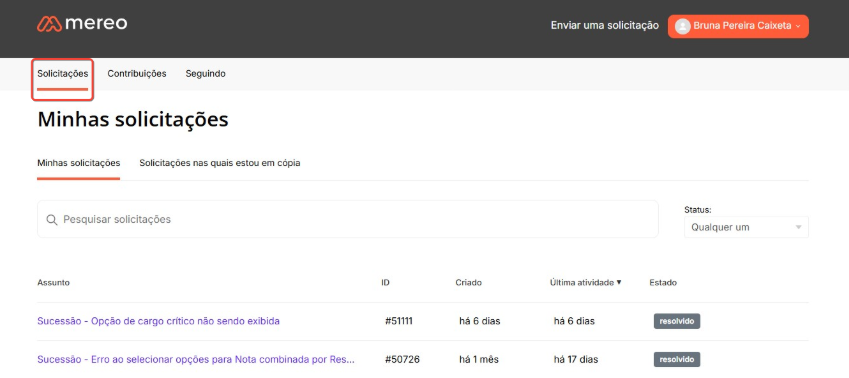Open request Sucessão - Opção de cargo crítico
This screenshot has height=378, width=849.
coord(158,321)
